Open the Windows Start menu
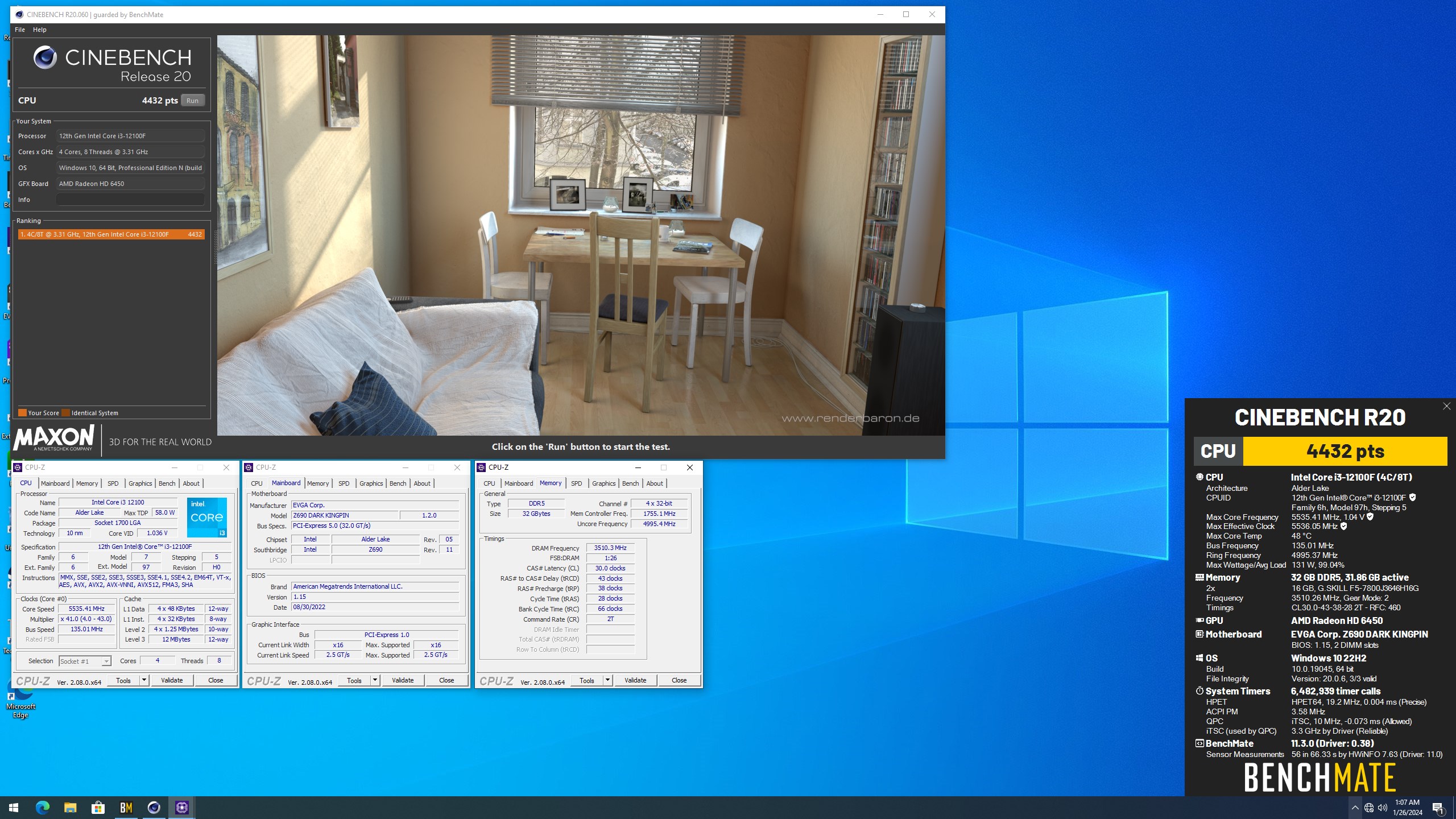1456x819 pixels. pos(14,807)
